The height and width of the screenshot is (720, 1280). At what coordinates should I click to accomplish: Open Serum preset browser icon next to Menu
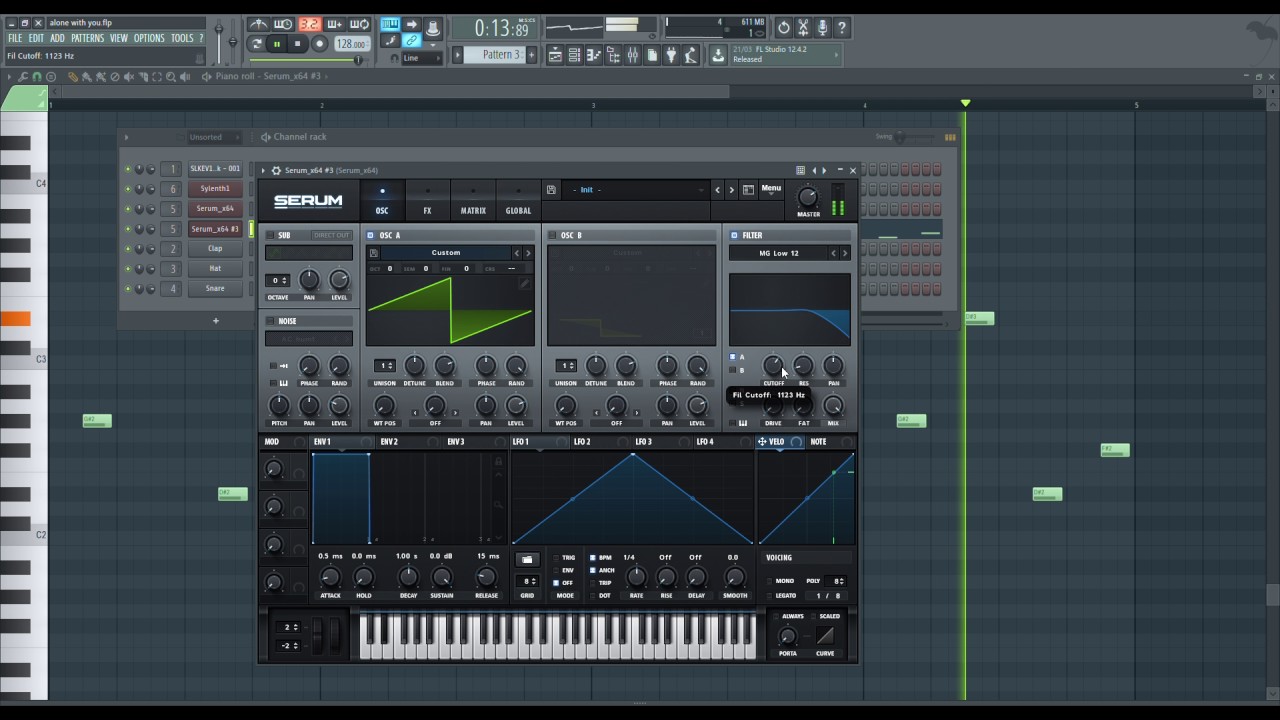click(x=748, y=190)
